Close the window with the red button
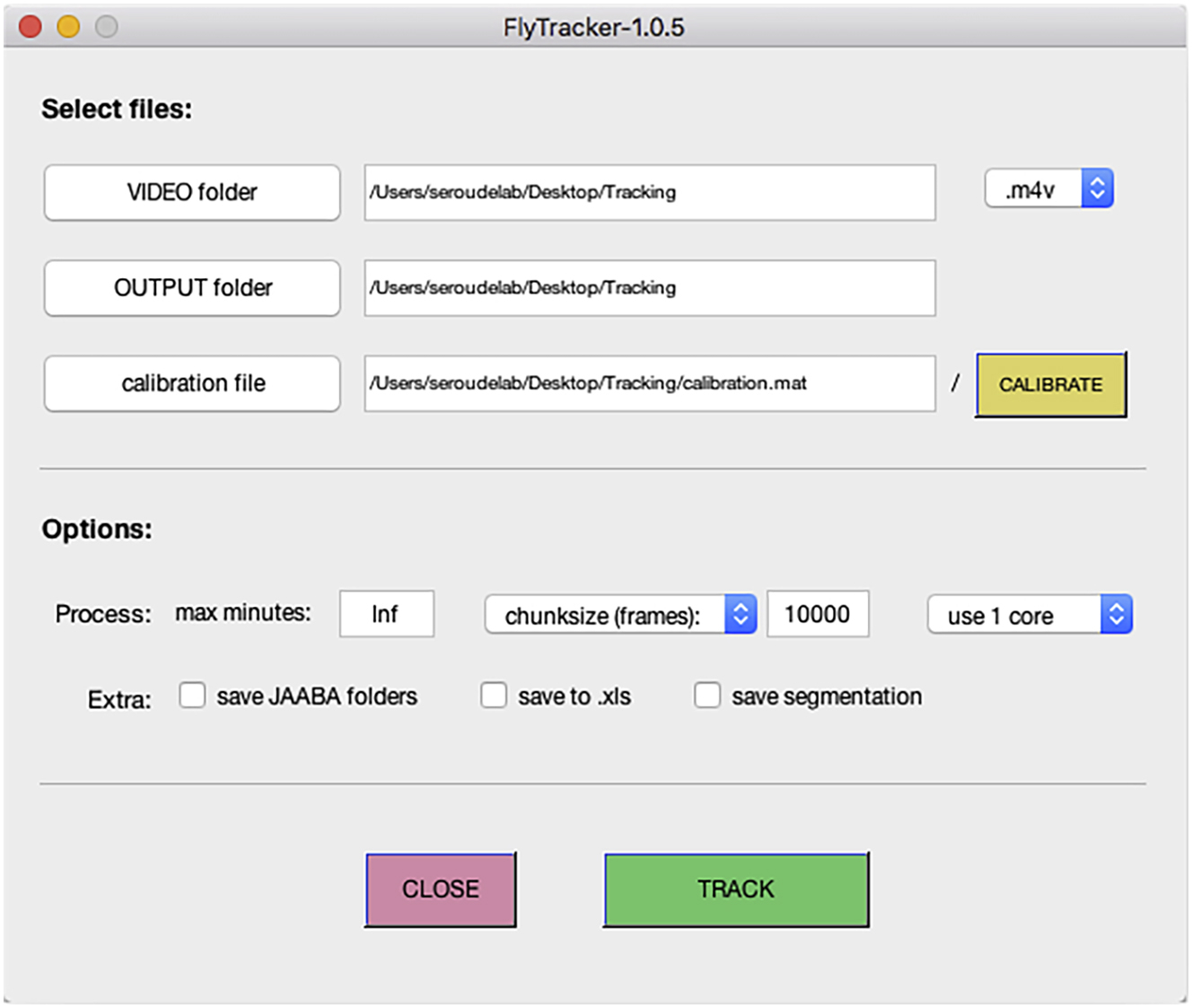 point(31,27)
